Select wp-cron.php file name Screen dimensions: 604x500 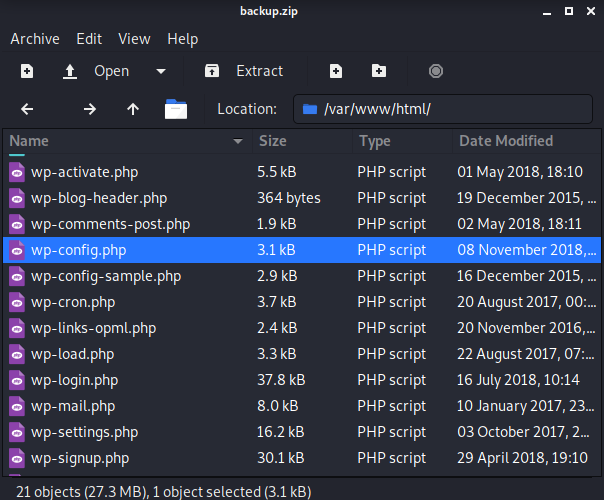pos(73,302)
